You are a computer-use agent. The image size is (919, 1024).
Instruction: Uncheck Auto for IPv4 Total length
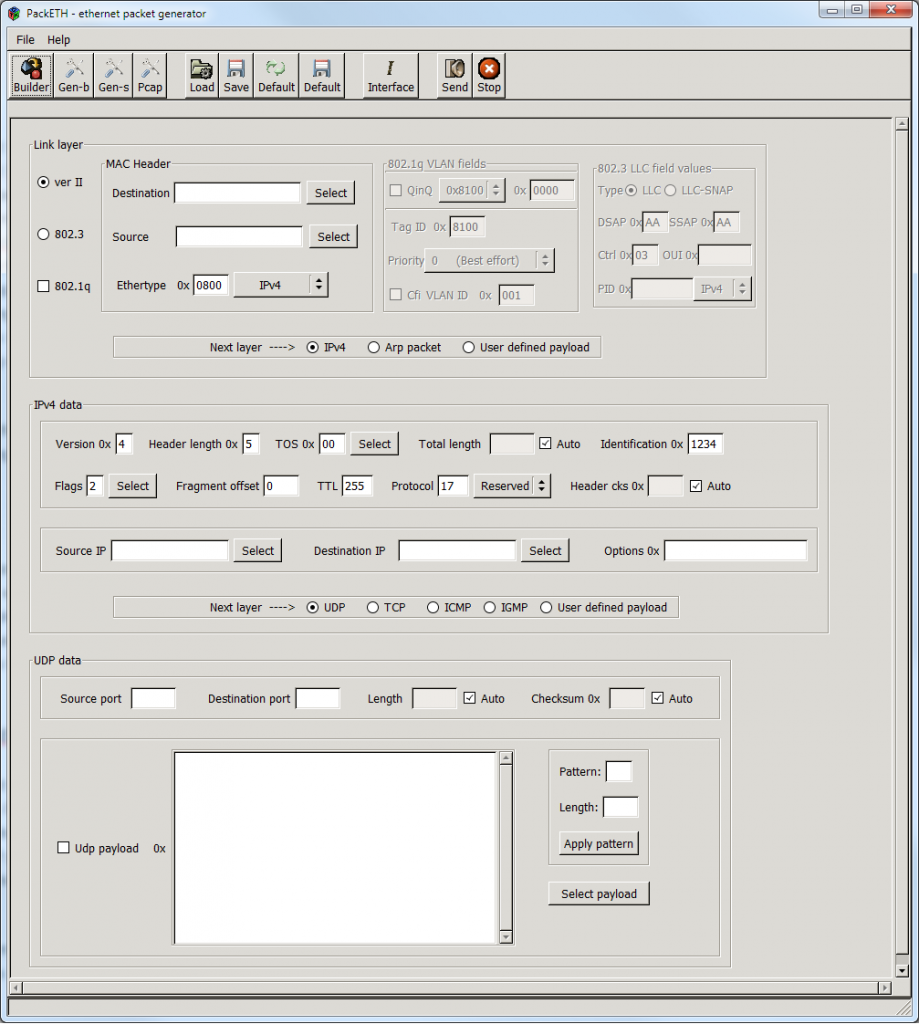point(545,444)
